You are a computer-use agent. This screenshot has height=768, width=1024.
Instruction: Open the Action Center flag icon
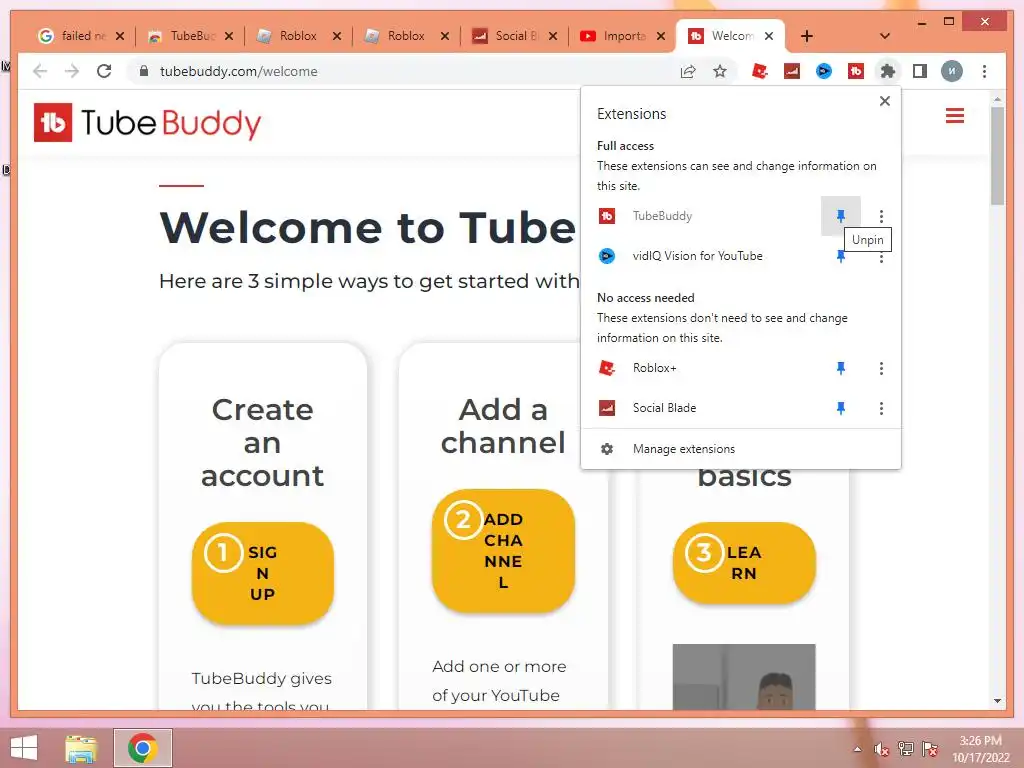(930, 749)
